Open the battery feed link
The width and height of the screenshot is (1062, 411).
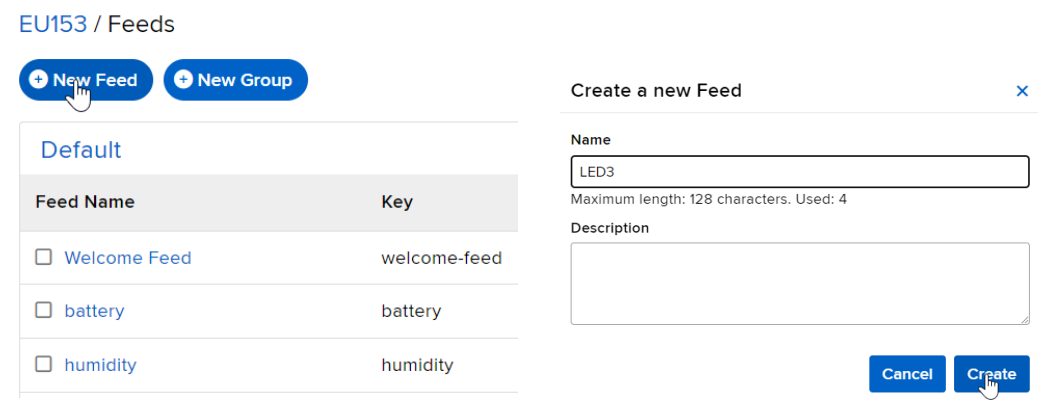94,311
